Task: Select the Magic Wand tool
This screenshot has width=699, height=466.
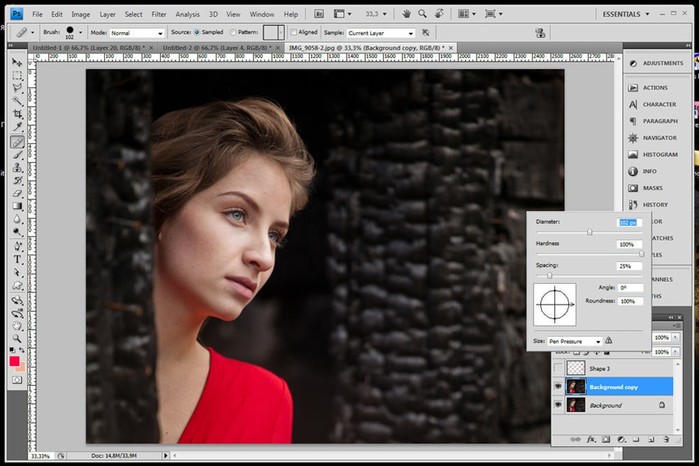Action: coord(17,101)
